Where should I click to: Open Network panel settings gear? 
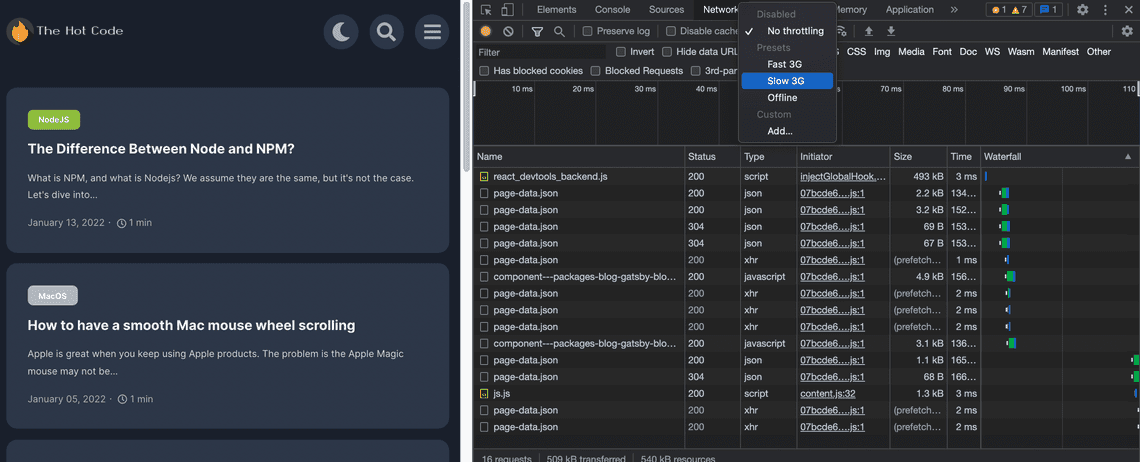1127,31
